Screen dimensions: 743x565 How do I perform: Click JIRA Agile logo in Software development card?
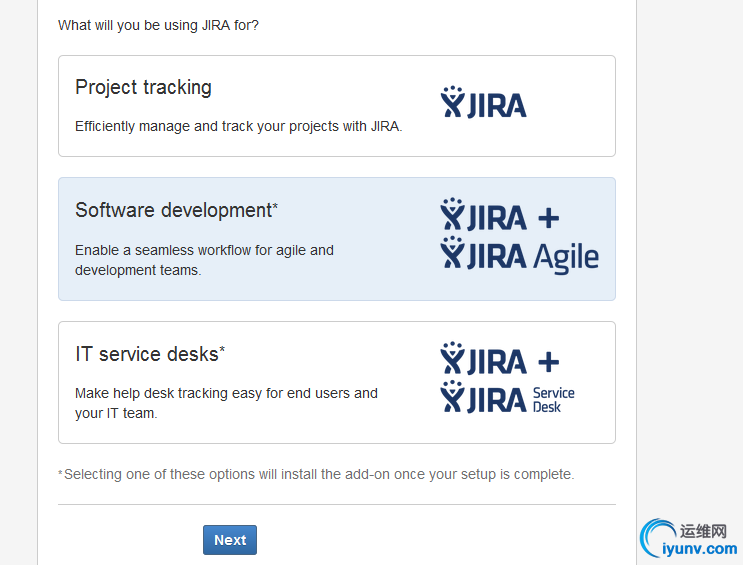519,255
